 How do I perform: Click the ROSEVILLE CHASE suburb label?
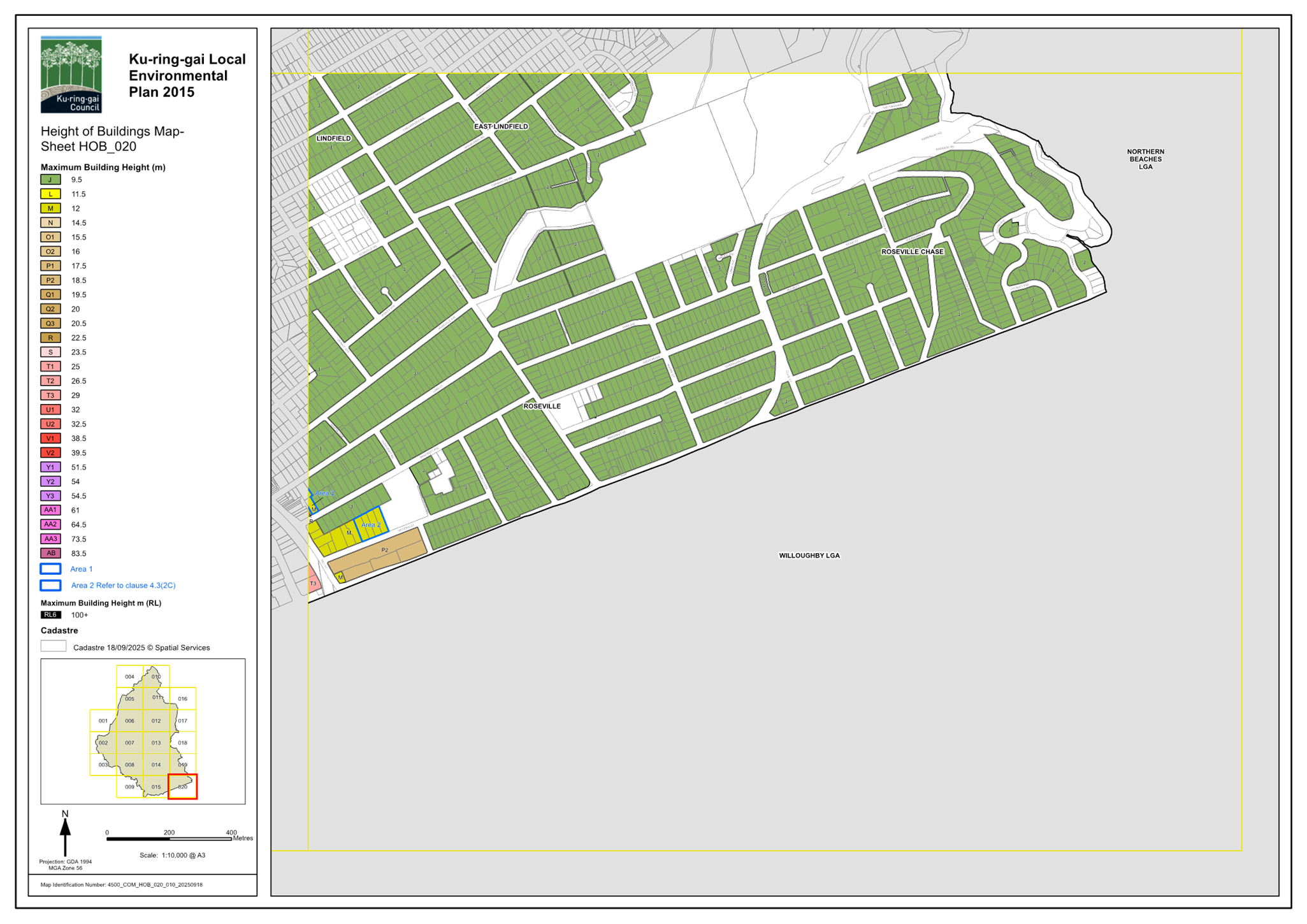point(912,252)
